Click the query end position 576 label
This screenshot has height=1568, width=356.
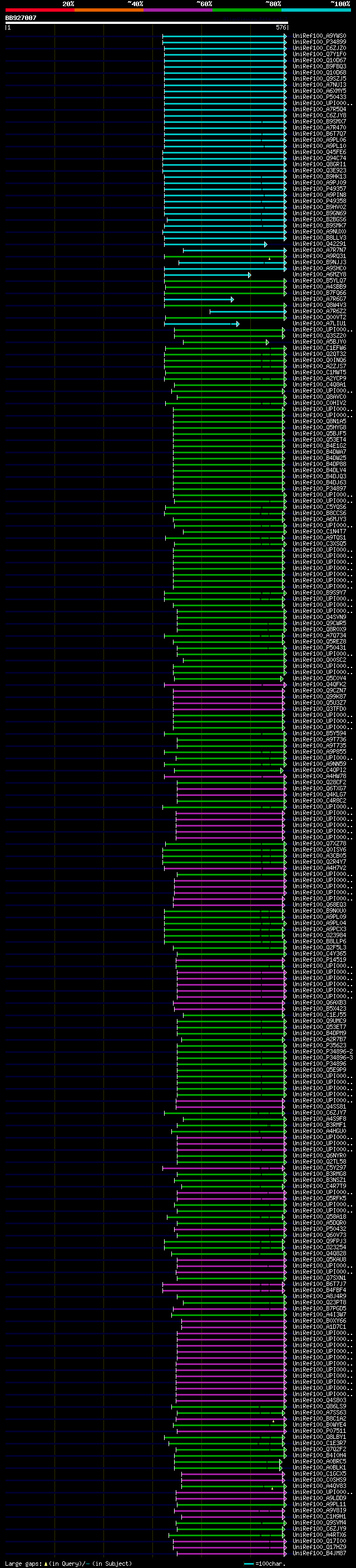281,27
